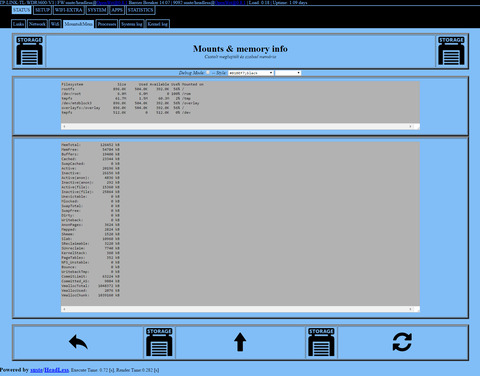Click the '/dev/root' row in mounts table
This screenshot has width=480, height=376.
[126, 94]
